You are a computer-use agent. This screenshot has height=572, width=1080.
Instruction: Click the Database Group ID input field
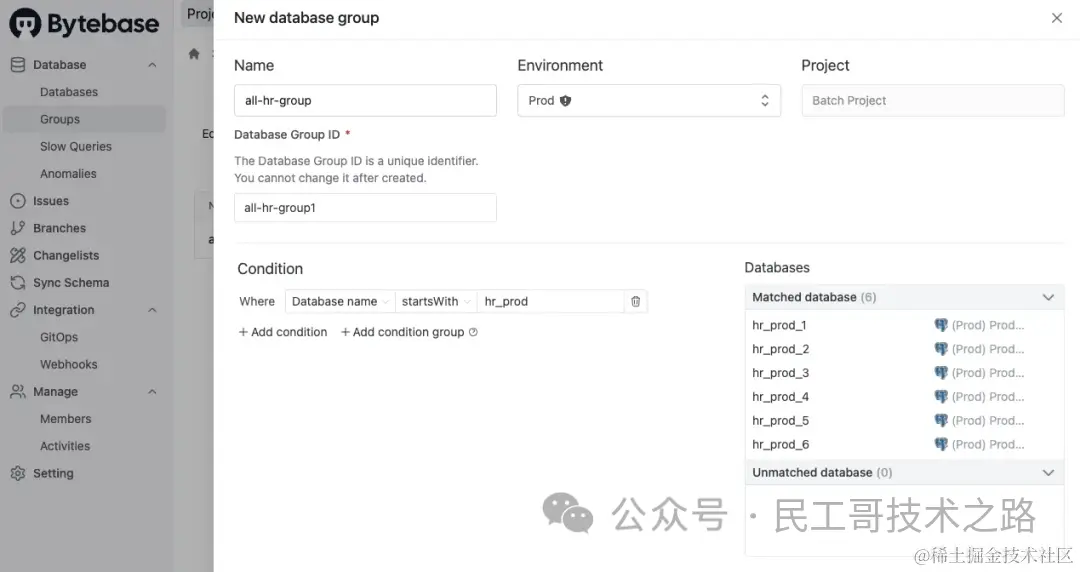coord(365,208)
